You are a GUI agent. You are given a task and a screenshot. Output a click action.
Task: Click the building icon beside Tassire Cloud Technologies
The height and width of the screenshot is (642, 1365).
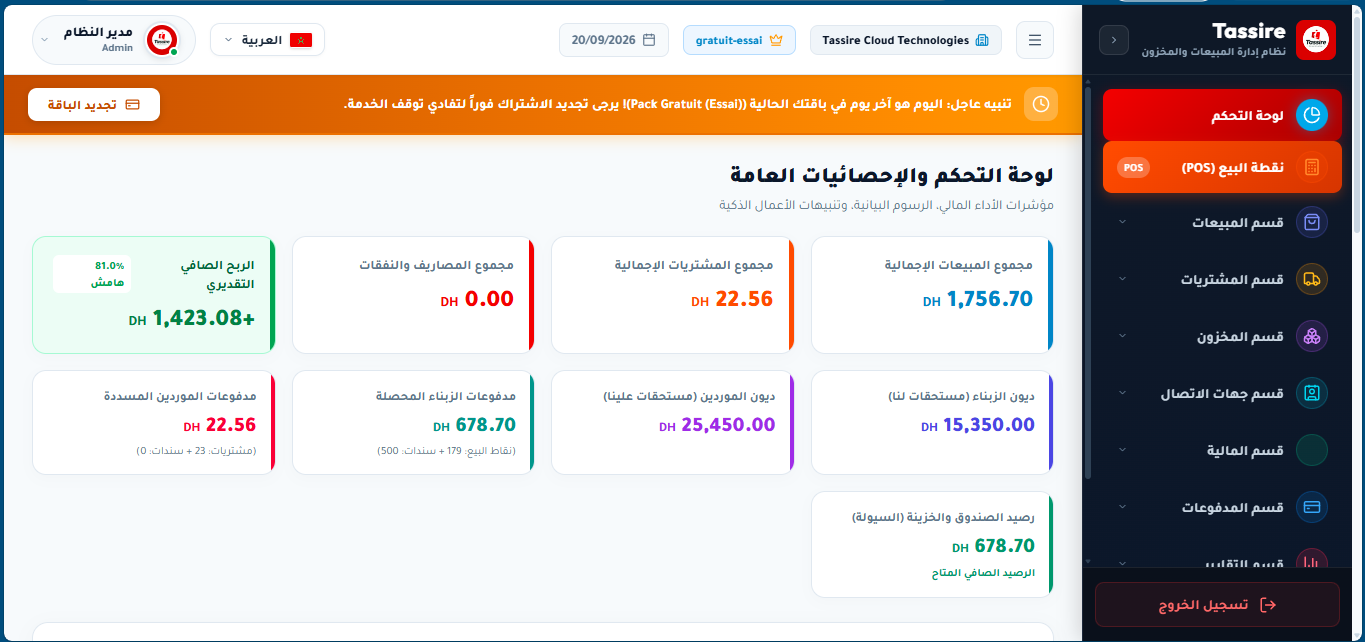(982, 40)
